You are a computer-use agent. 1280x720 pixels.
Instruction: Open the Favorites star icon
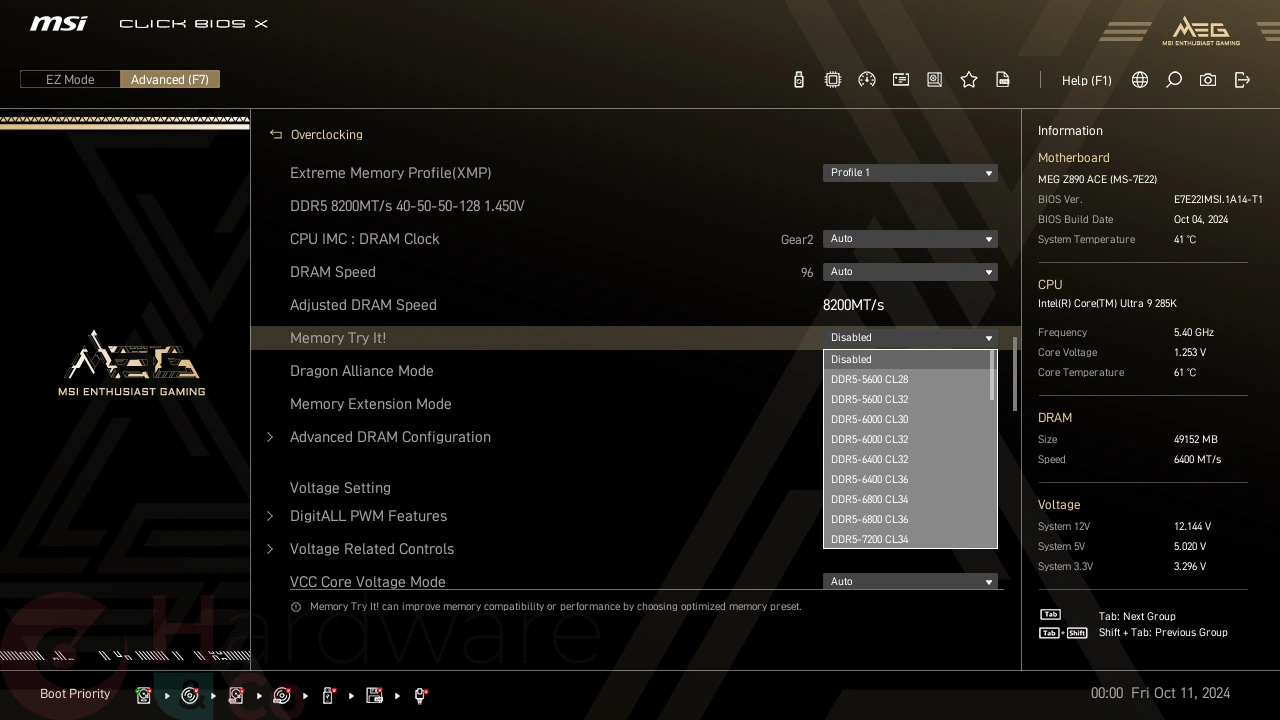click(969, 80)
